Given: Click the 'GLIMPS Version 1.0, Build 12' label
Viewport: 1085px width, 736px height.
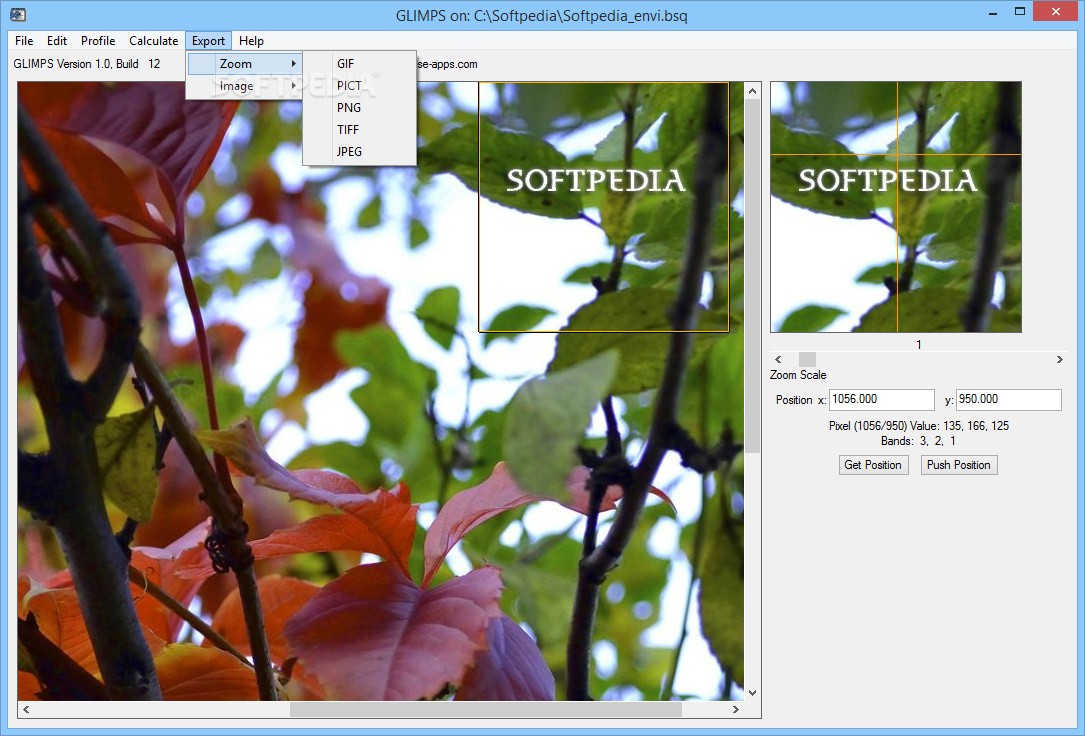Looking at the screenshot, I should pos(86,64).
